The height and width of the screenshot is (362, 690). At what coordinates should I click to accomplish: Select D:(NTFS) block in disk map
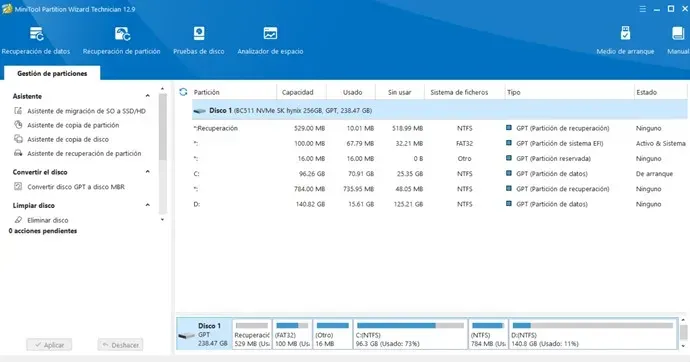click(x=593, y=334)
